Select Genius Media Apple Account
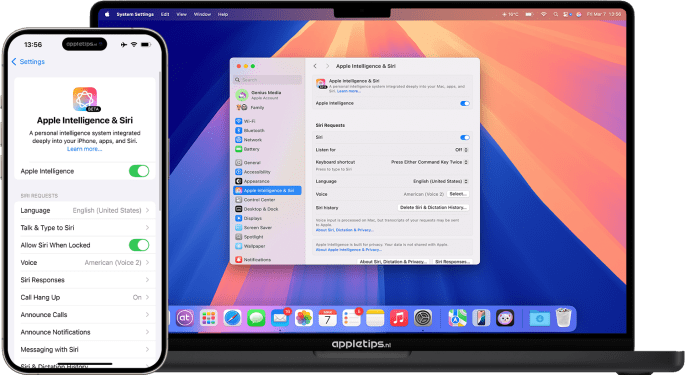Viewport: 685px width, 375px height. pyautogui.click(x=267, y=95)
